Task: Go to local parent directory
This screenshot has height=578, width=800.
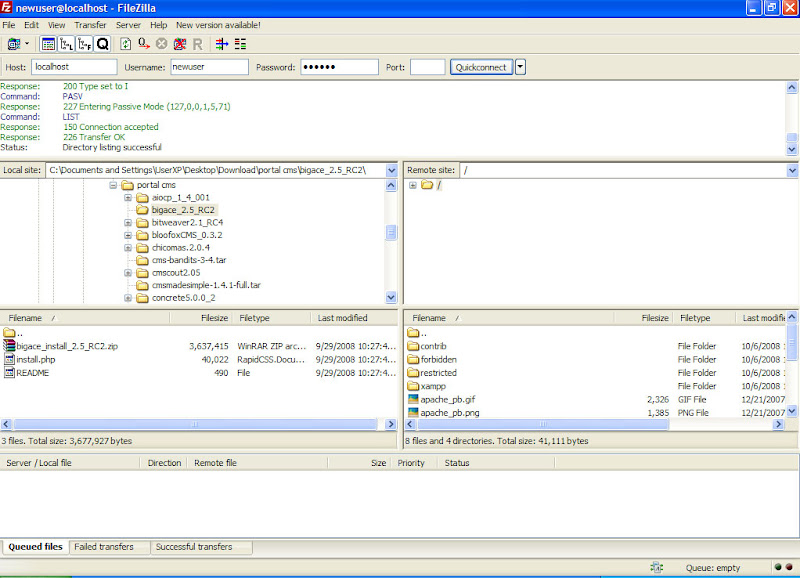Action: coord(13,333)
